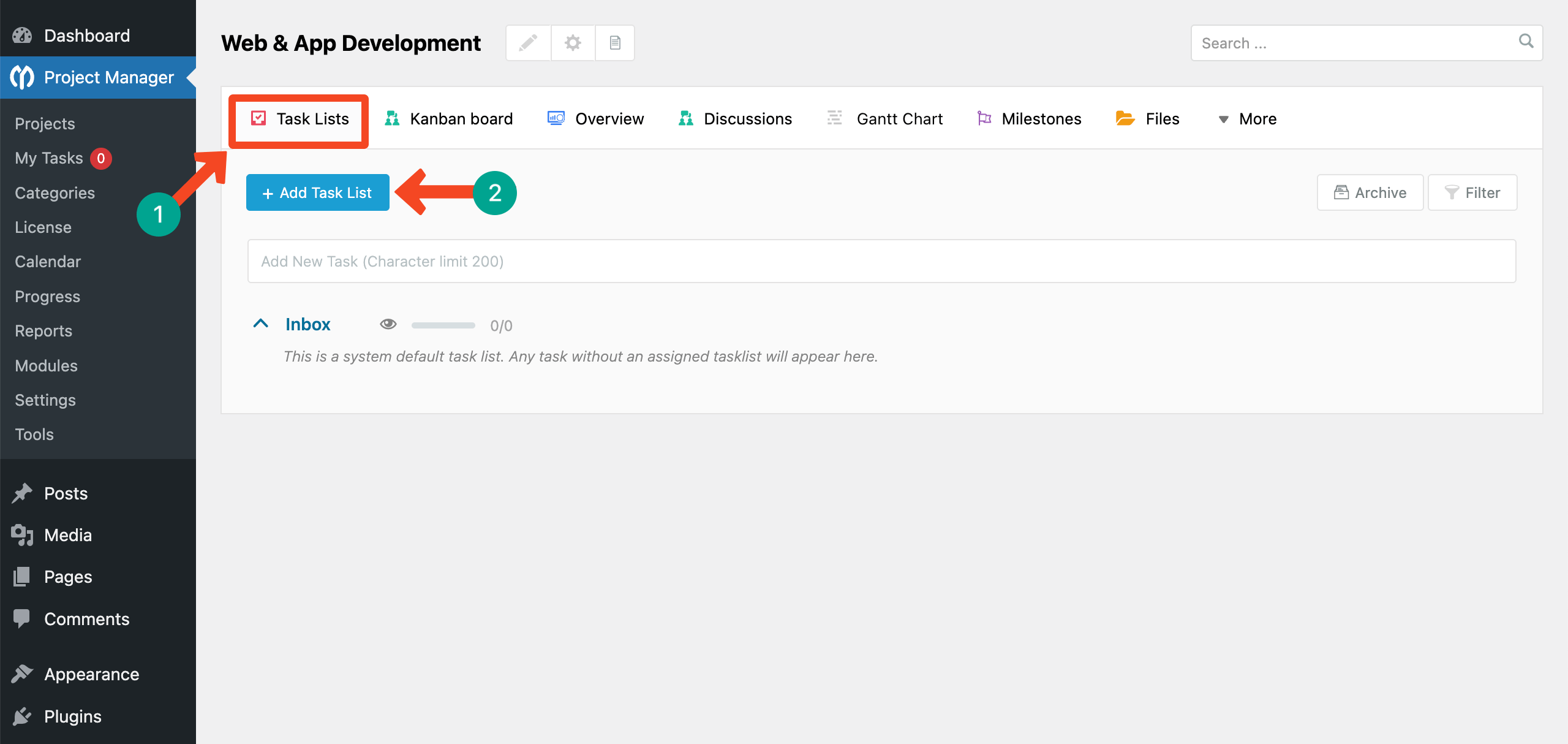The width and height of the screenshot is (1568, 744).
Task: Open My Tasks in sidebar
Action: coord(49,158)
